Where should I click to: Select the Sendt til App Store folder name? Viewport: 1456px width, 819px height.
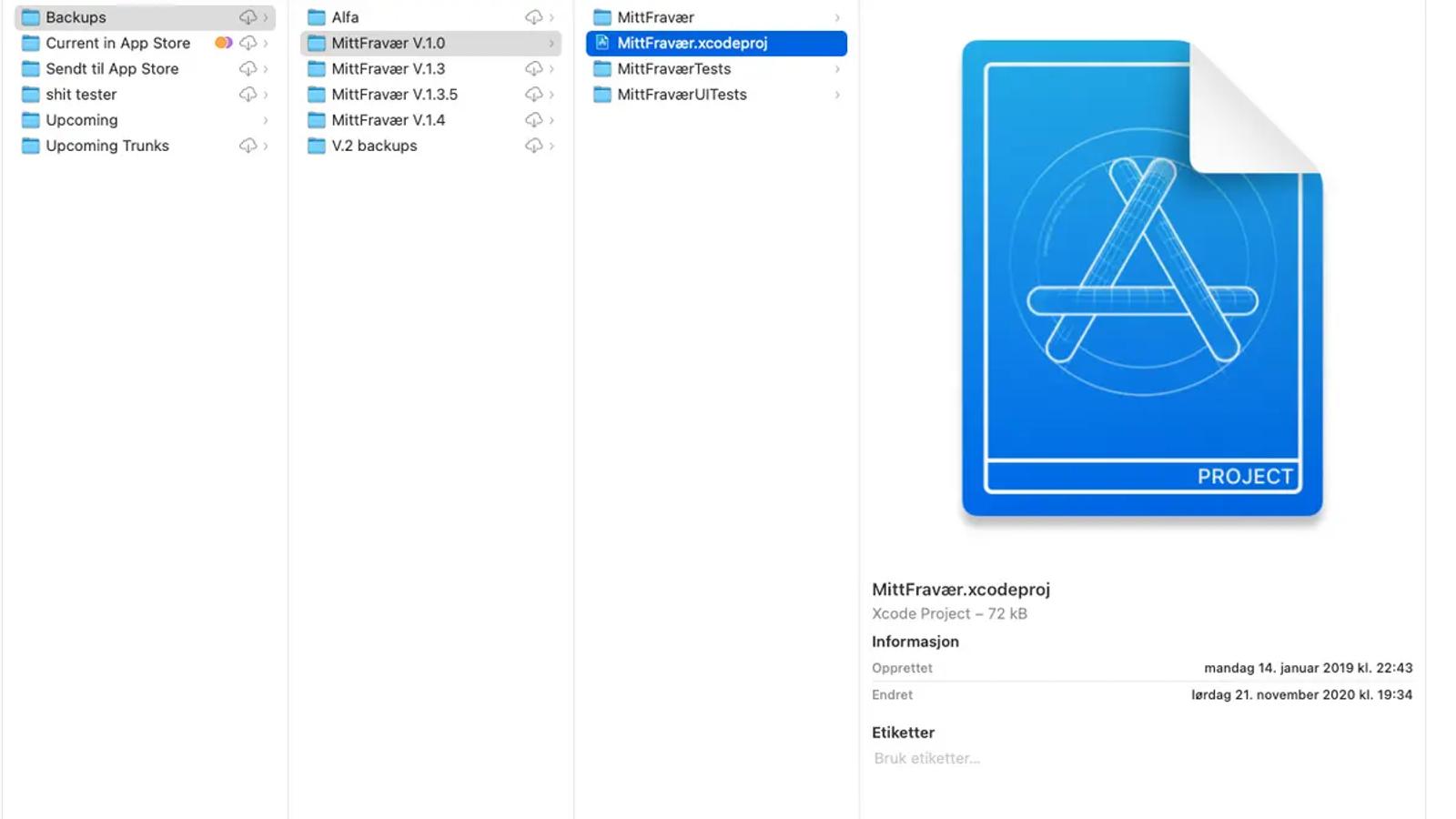tap(112, 68)
